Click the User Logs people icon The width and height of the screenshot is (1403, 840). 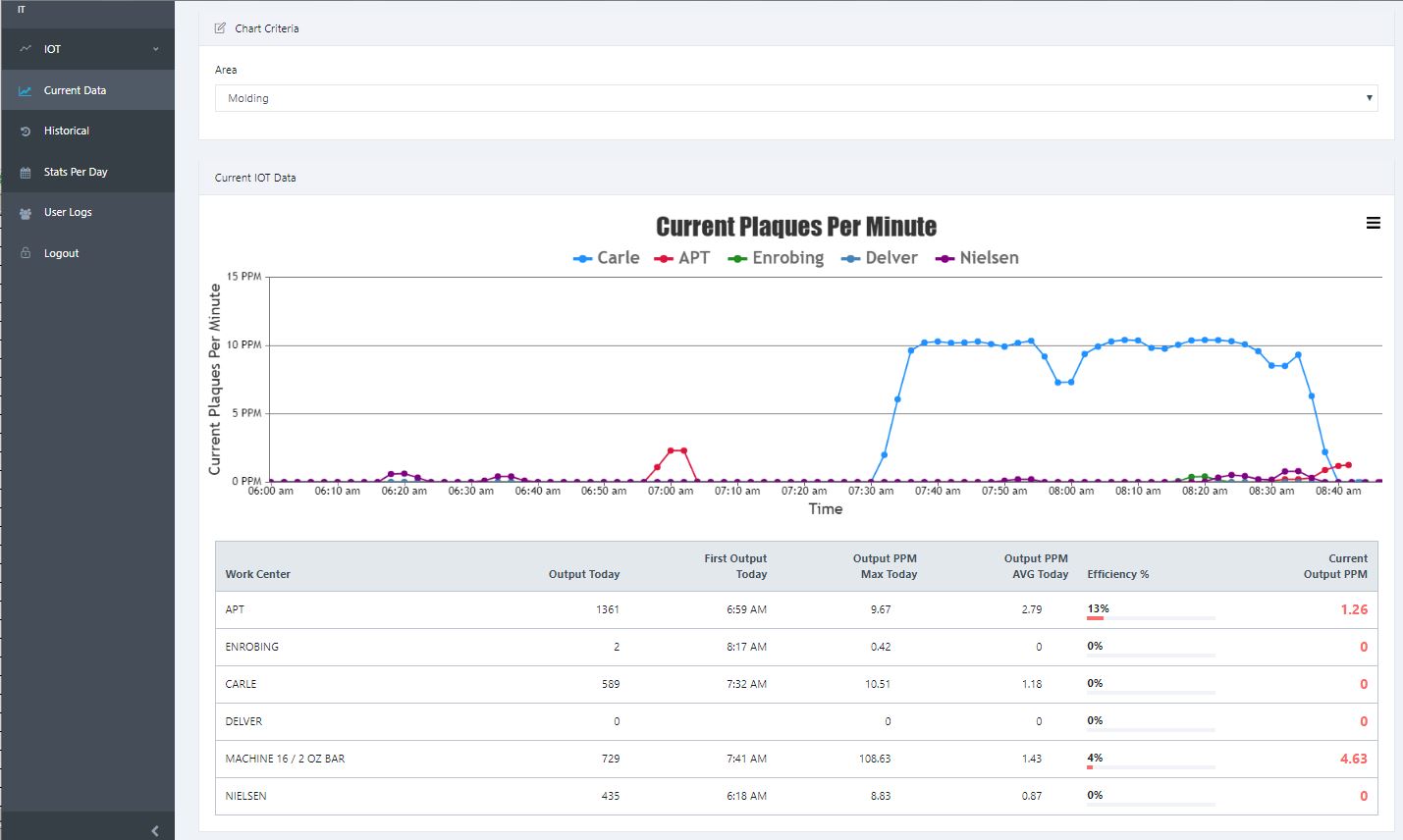tap(26, 213)
